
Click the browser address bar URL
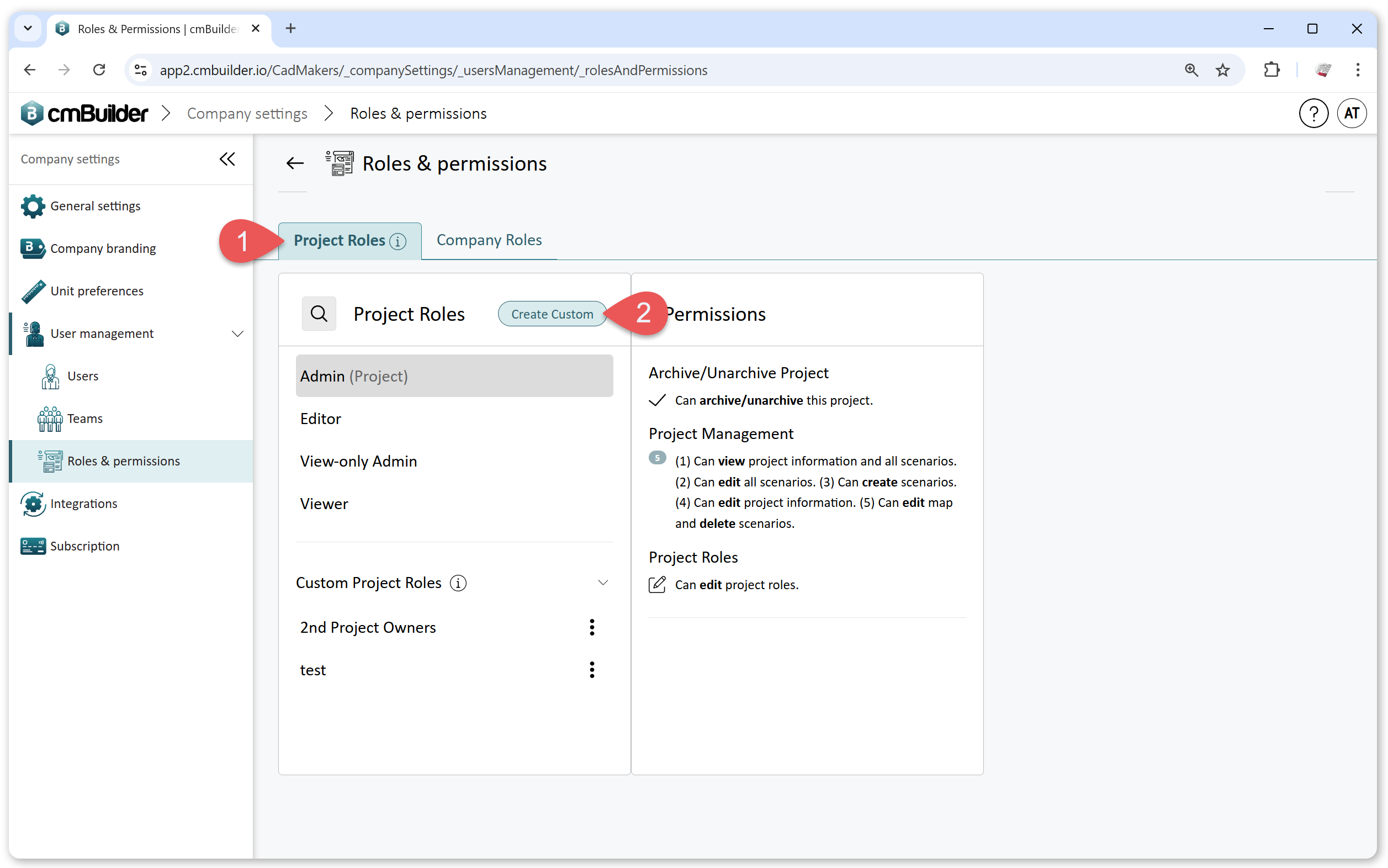[x=433, y=70]
